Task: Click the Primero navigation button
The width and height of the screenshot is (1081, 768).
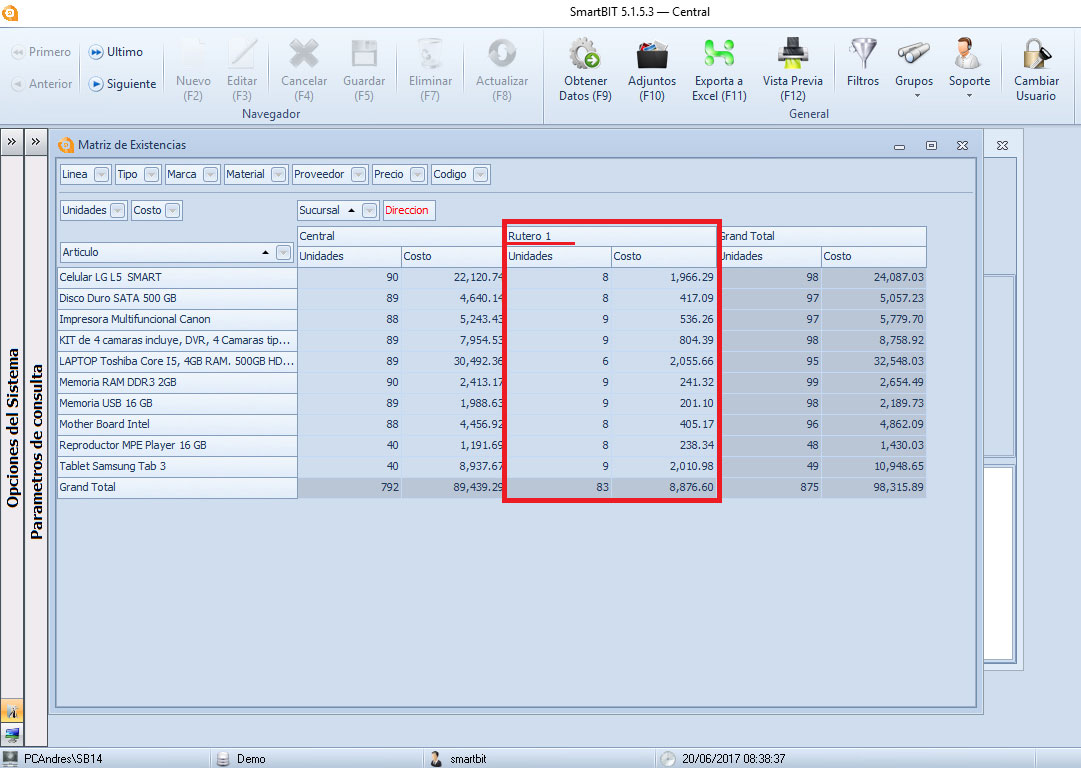Action: 41,52
